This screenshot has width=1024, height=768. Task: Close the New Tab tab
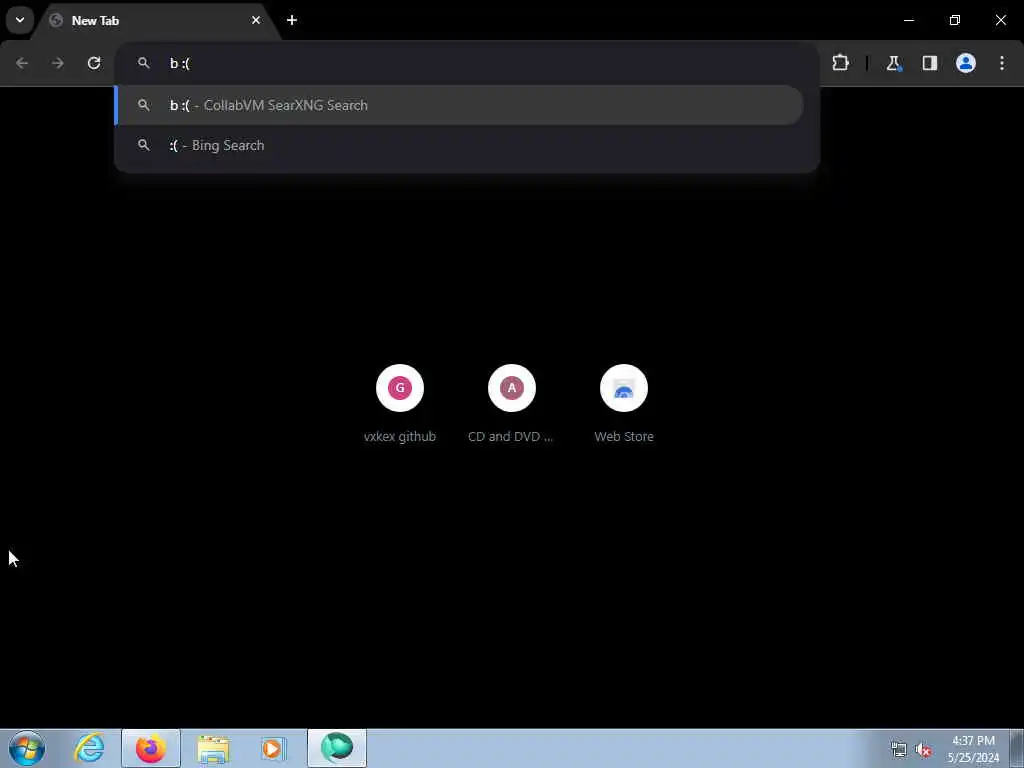pyautogui.click(x=256, y=20)
